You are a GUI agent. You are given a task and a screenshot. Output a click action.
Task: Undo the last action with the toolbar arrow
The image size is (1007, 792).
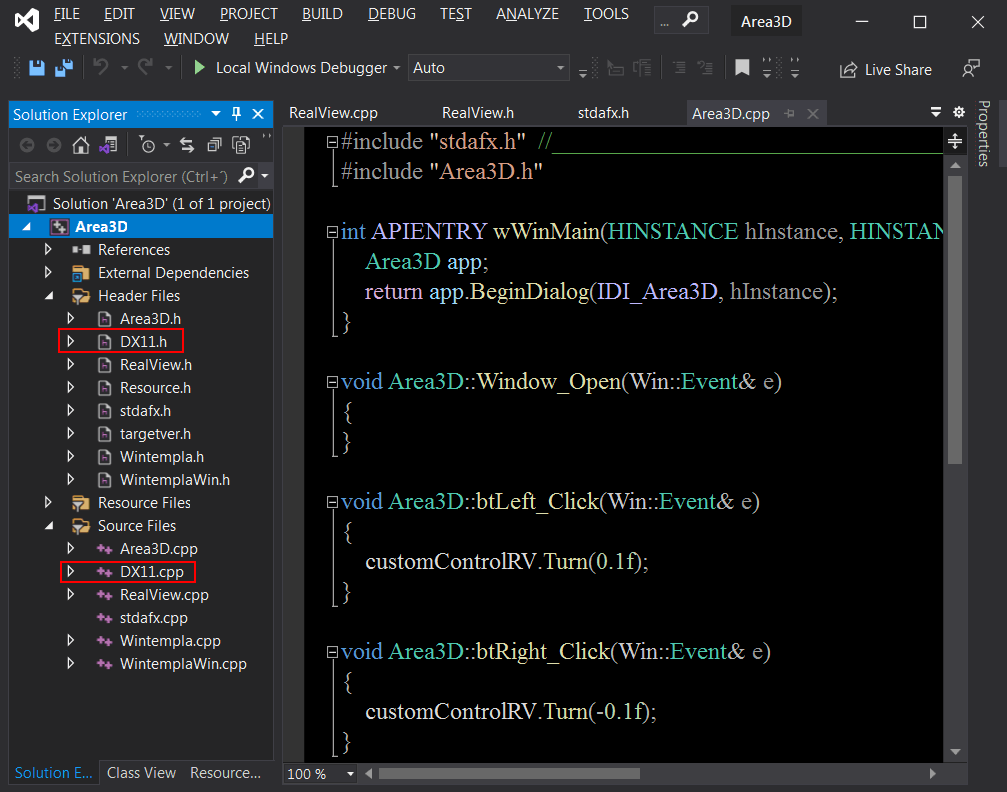tap(101, 67)
